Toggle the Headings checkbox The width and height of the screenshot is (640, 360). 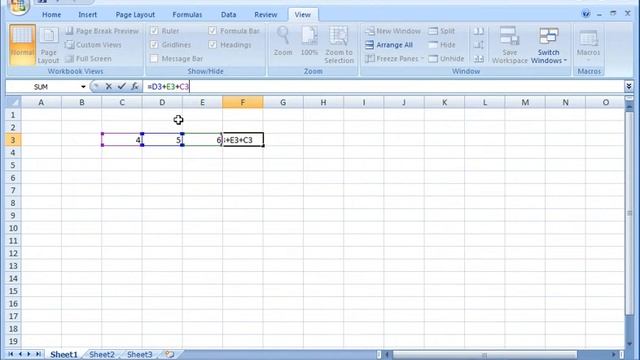pos(213,45)
